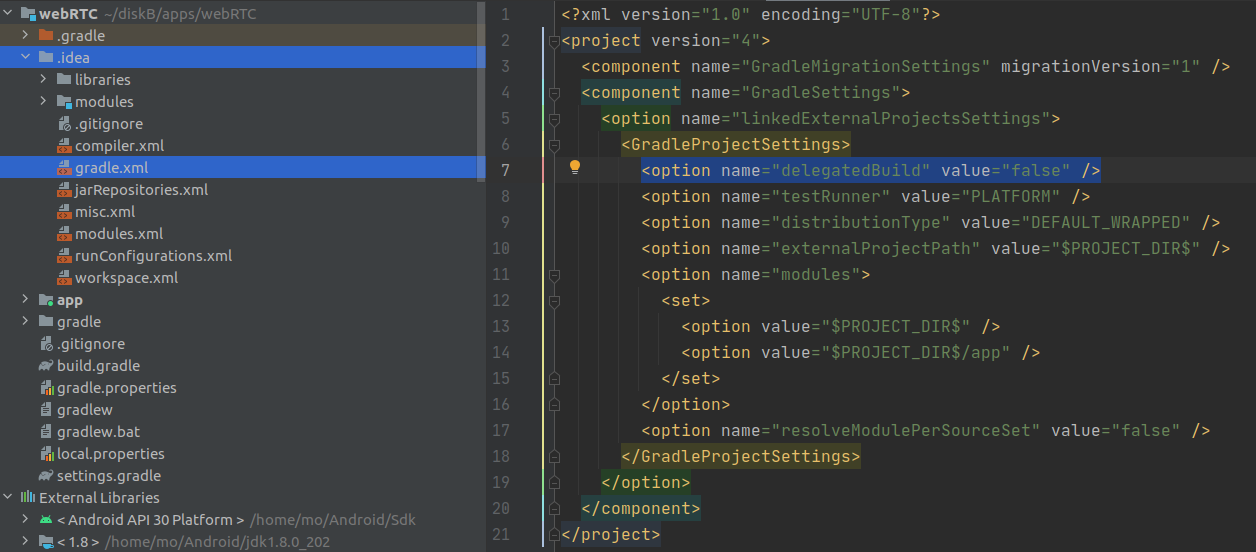
Task: Click the gradle.properties file icon
Action: [x=46, y=388]
